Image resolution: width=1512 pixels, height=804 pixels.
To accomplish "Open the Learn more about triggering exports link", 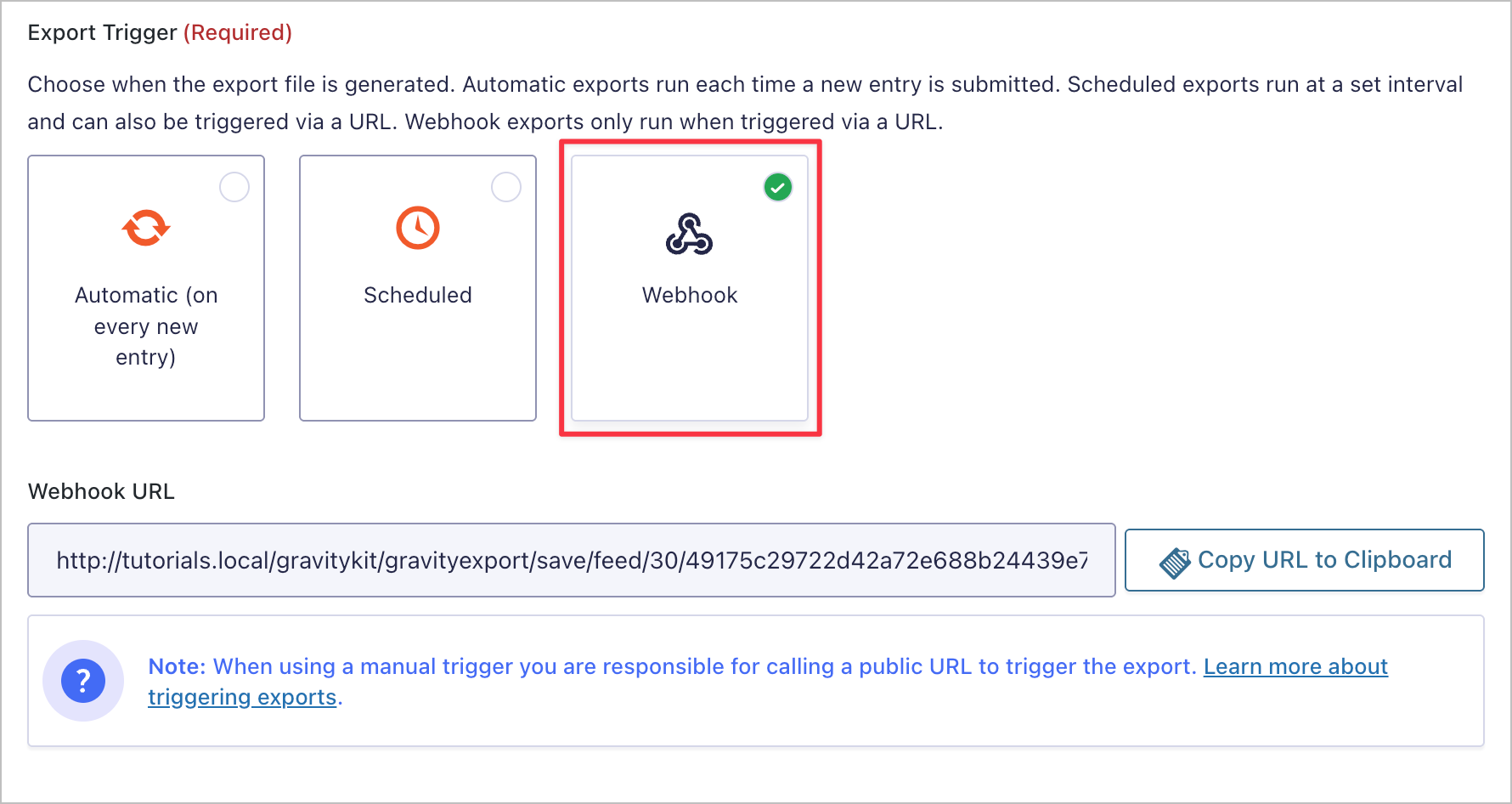I will pyautogui.click(x=1294, y=666).
